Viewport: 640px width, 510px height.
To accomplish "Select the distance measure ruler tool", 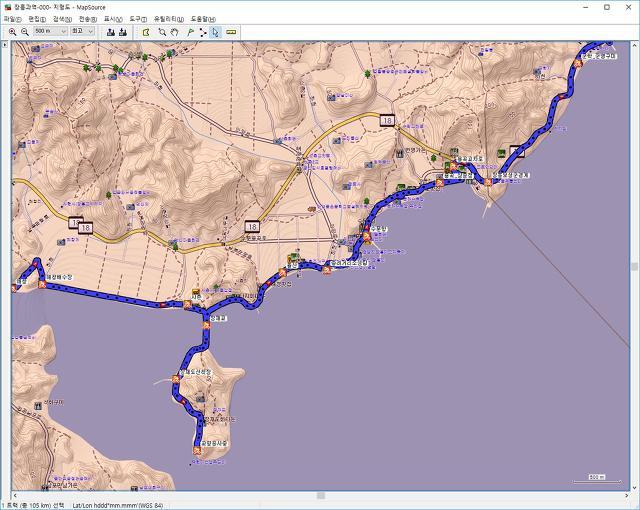I will click(x=231, y=32).
